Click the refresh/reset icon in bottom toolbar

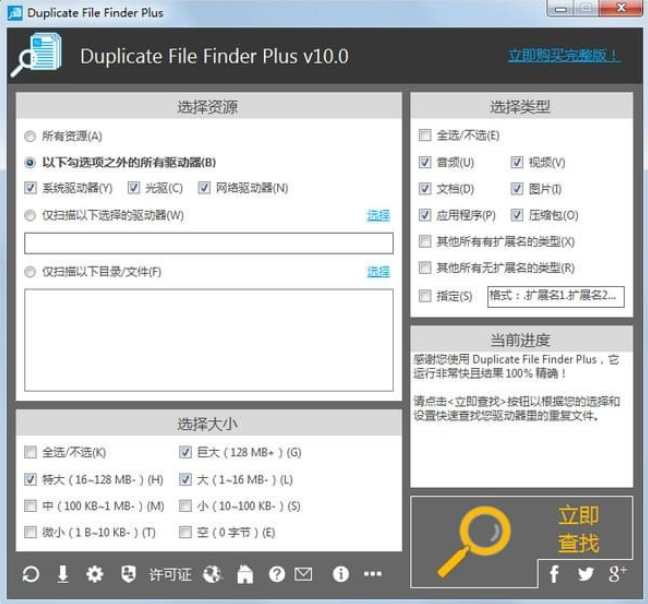click(x=31, y=574)
